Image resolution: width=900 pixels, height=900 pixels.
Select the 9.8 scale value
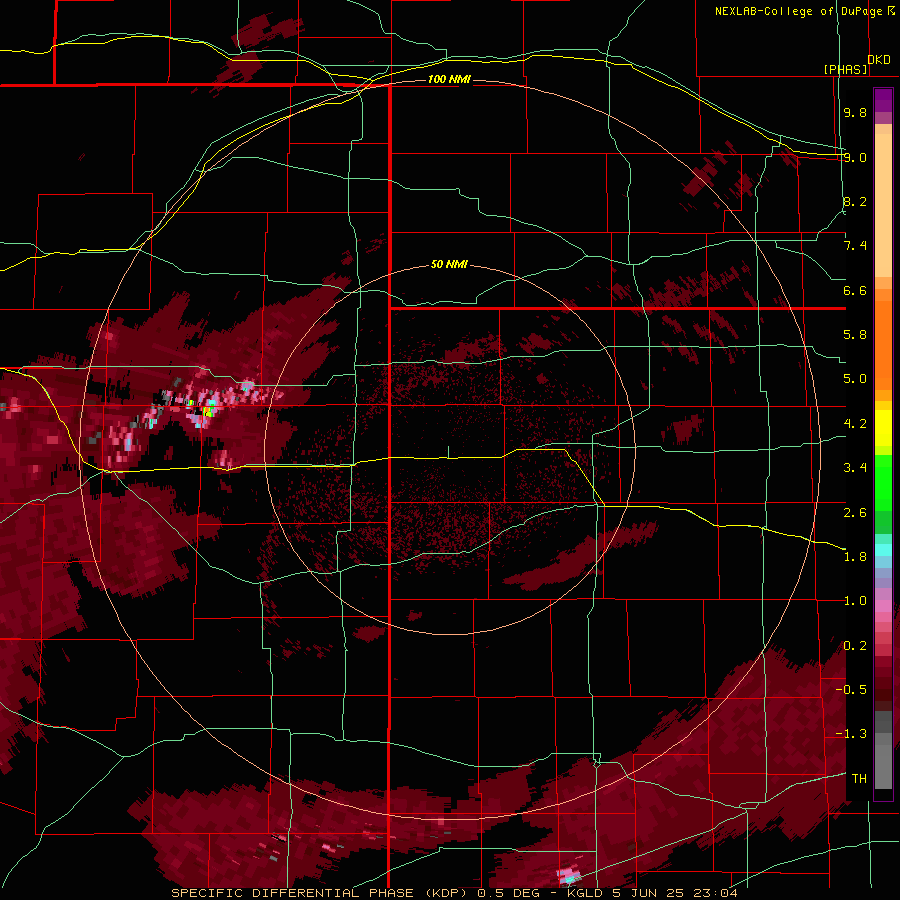coord(855,112)
